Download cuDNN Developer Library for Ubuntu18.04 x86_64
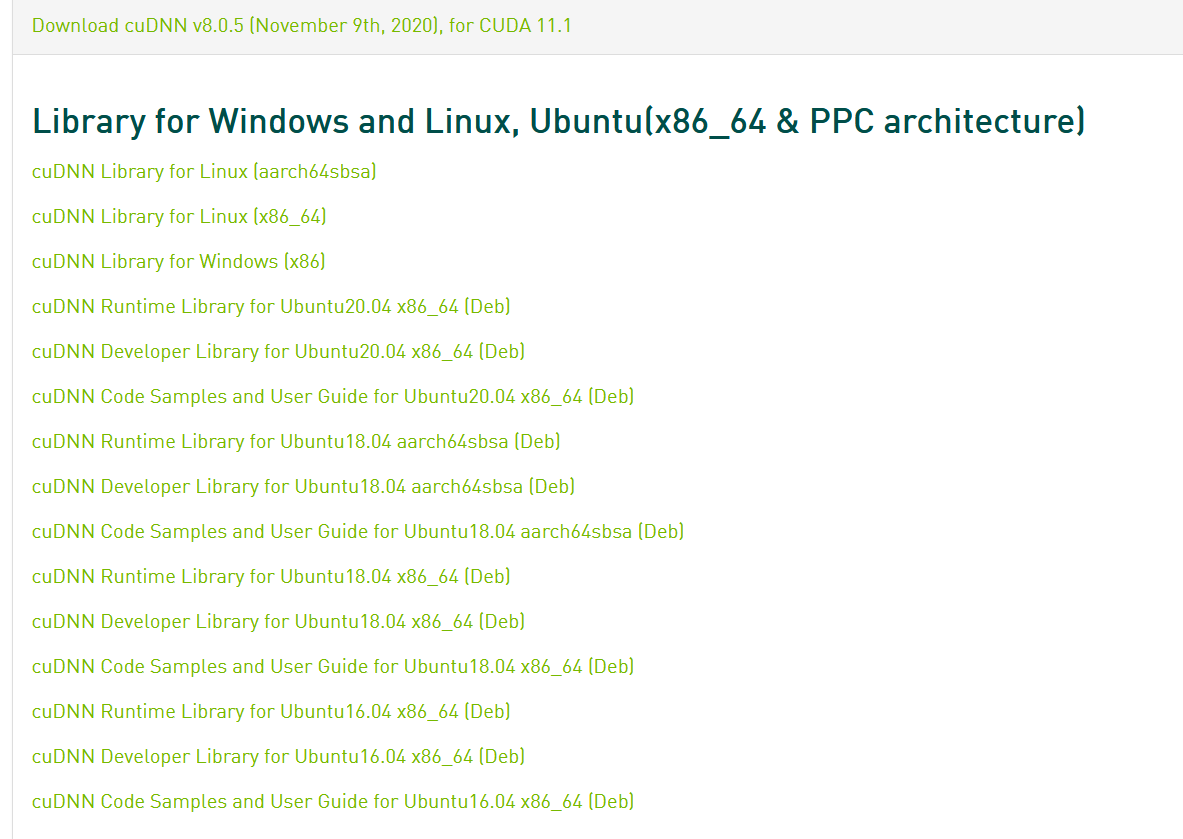The height and width of the screenshot is (839, 1183). [x=278, y=621]
